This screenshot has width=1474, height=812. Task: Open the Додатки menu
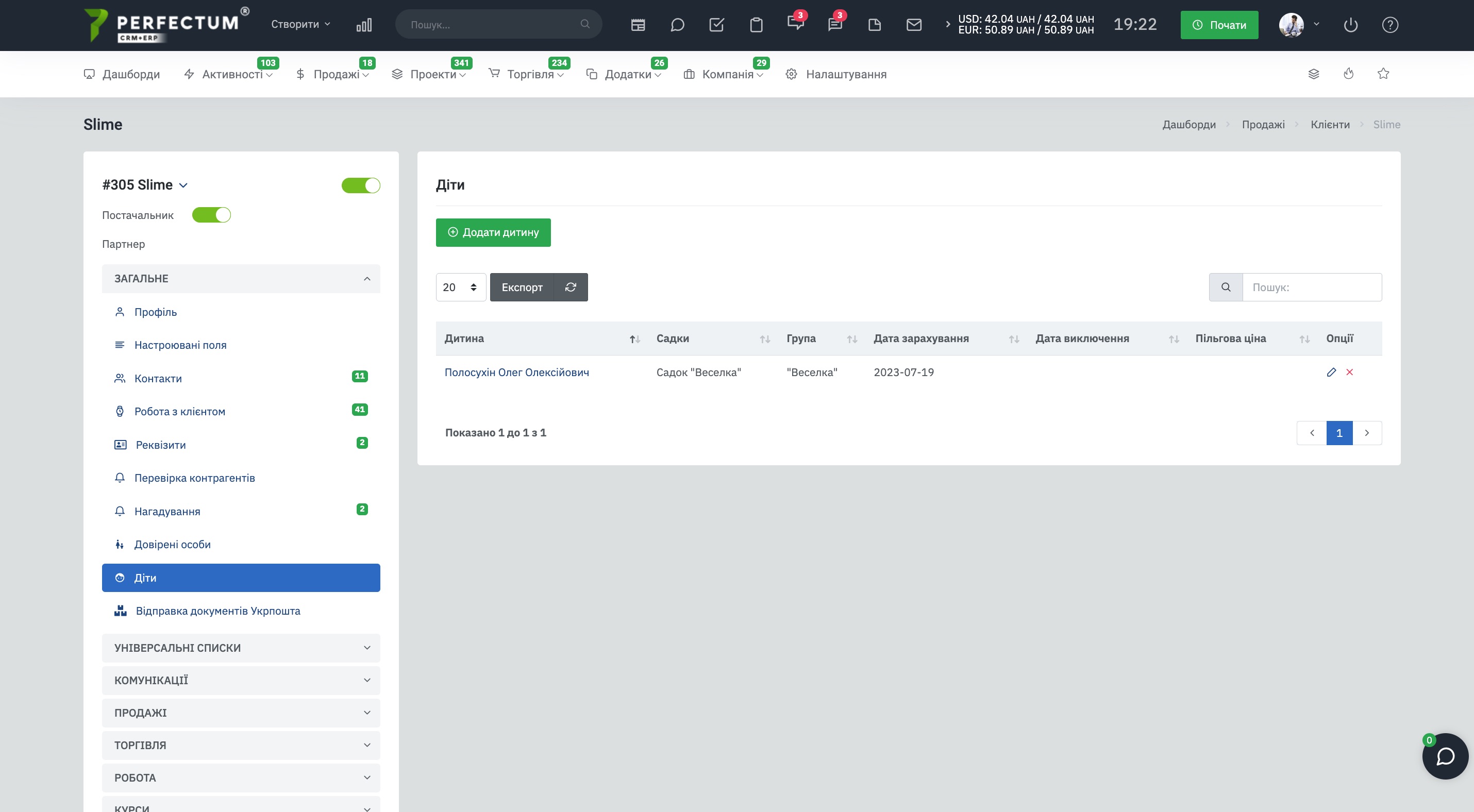(x=624, y=74)
